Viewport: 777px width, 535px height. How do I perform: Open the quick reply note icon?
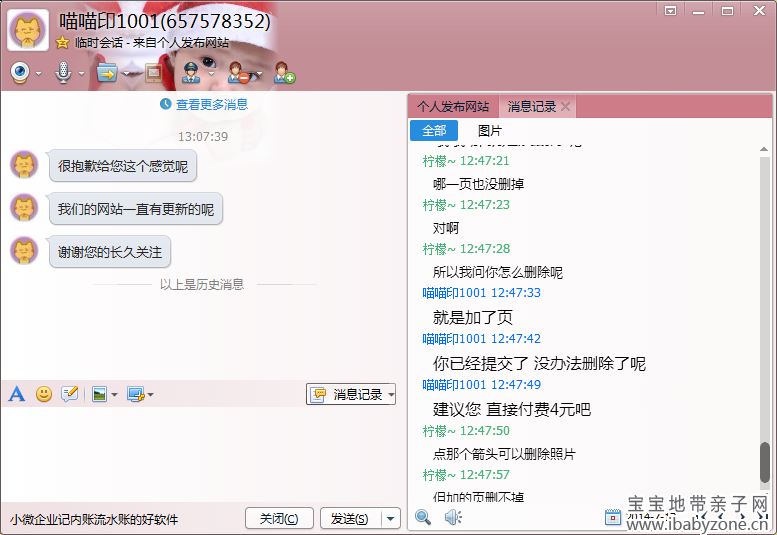click(x=70, y=394)
